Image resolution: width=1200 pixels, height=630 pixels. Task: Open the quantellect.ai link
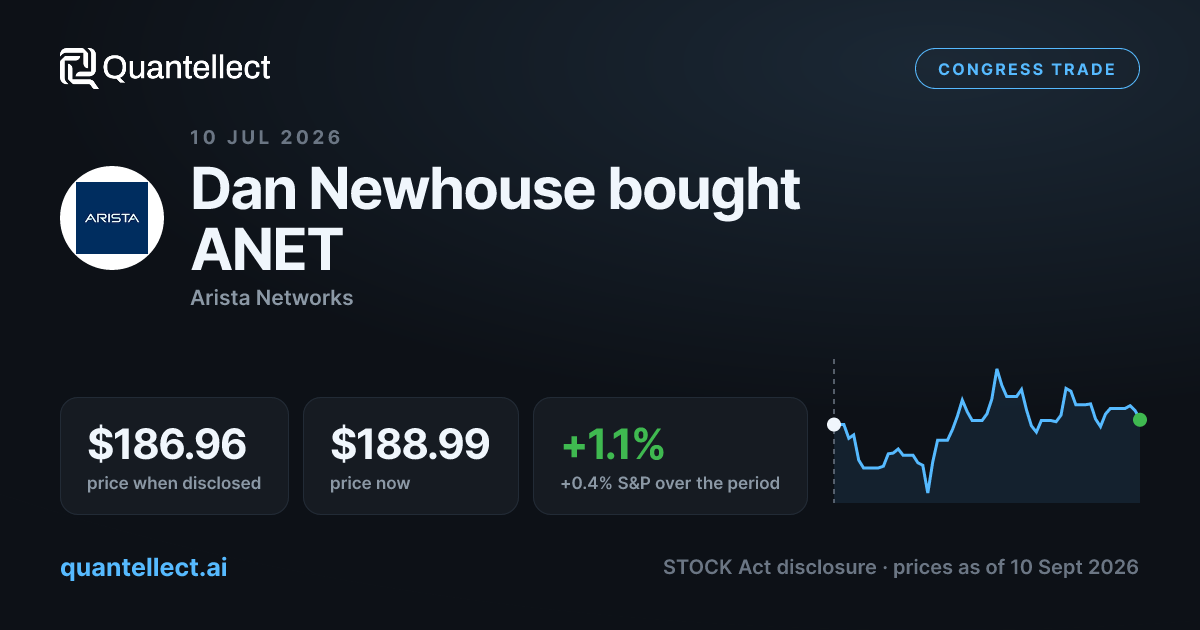[x=144, y=567]
